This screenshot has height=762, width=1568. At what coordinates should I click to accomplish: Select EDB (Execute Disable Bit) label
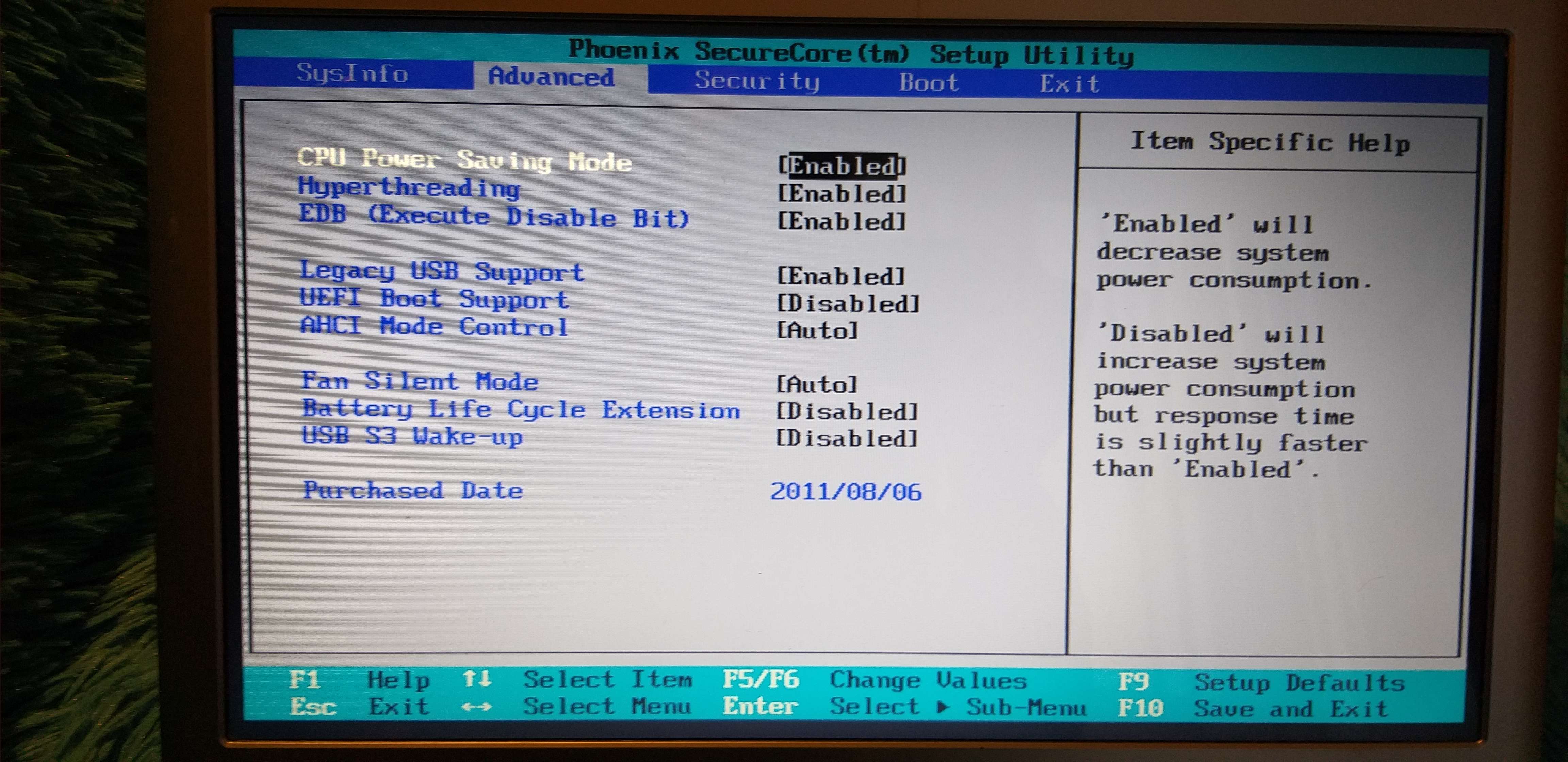pyautogui.click(x=494, y=217)
